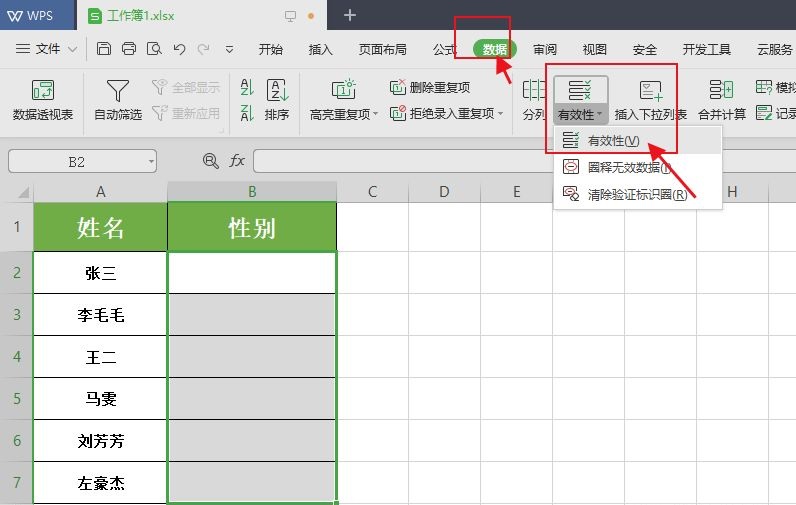The height and width of the screenshot is (505, 796).
Task: Undo the last action
Action: [179, 49]
